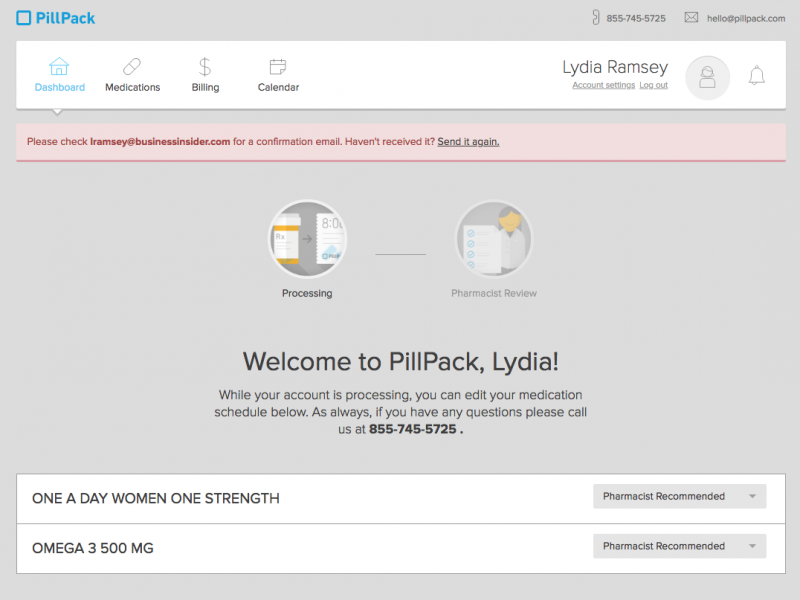The height and width of the screenshot is (600, 800).
Task: Switch to the Calendar tab label
Action: (278, 88)
